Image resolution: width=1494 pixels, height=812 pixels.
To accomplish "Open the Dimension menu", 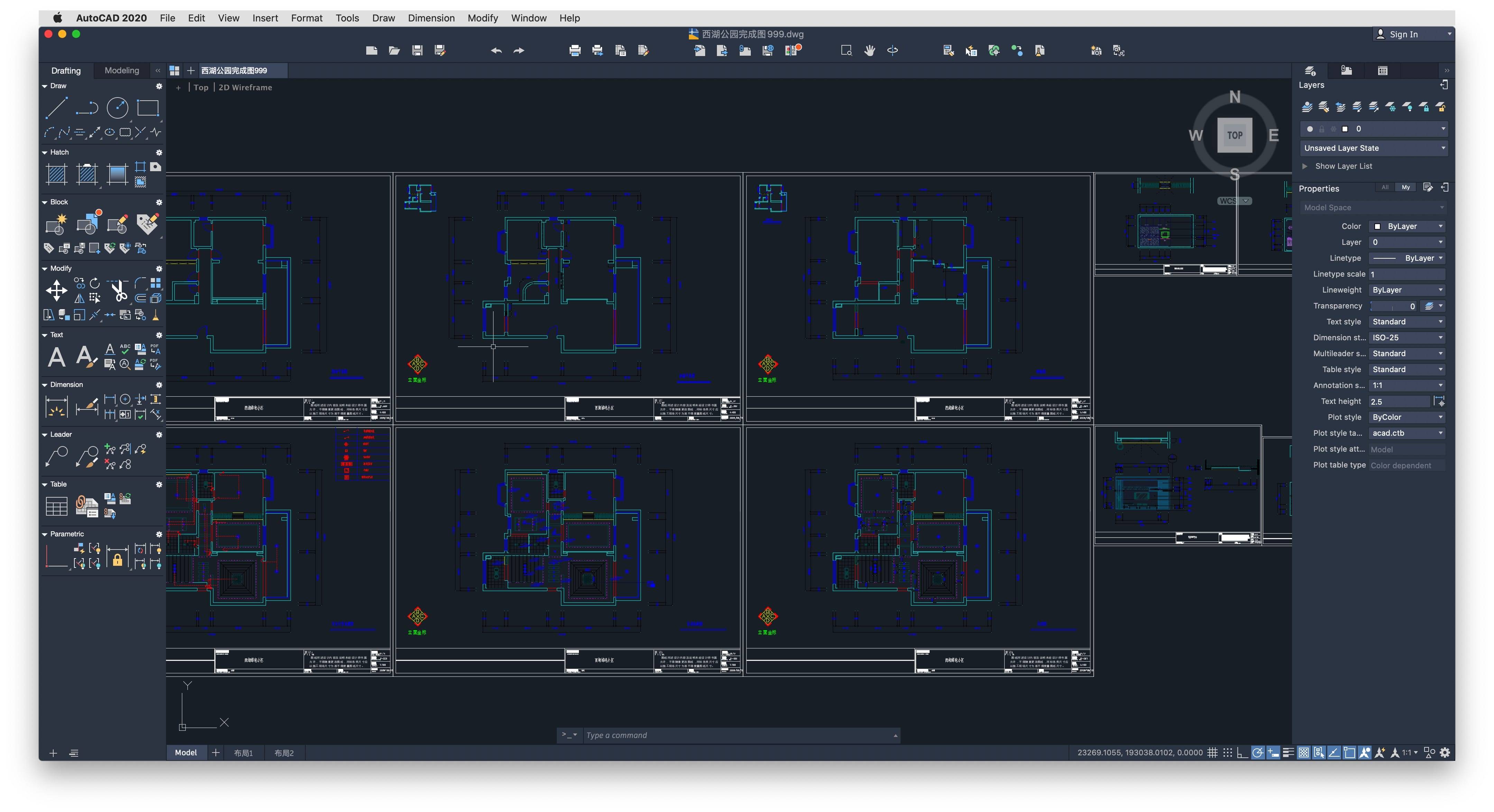I will click(x=431, y=18).
